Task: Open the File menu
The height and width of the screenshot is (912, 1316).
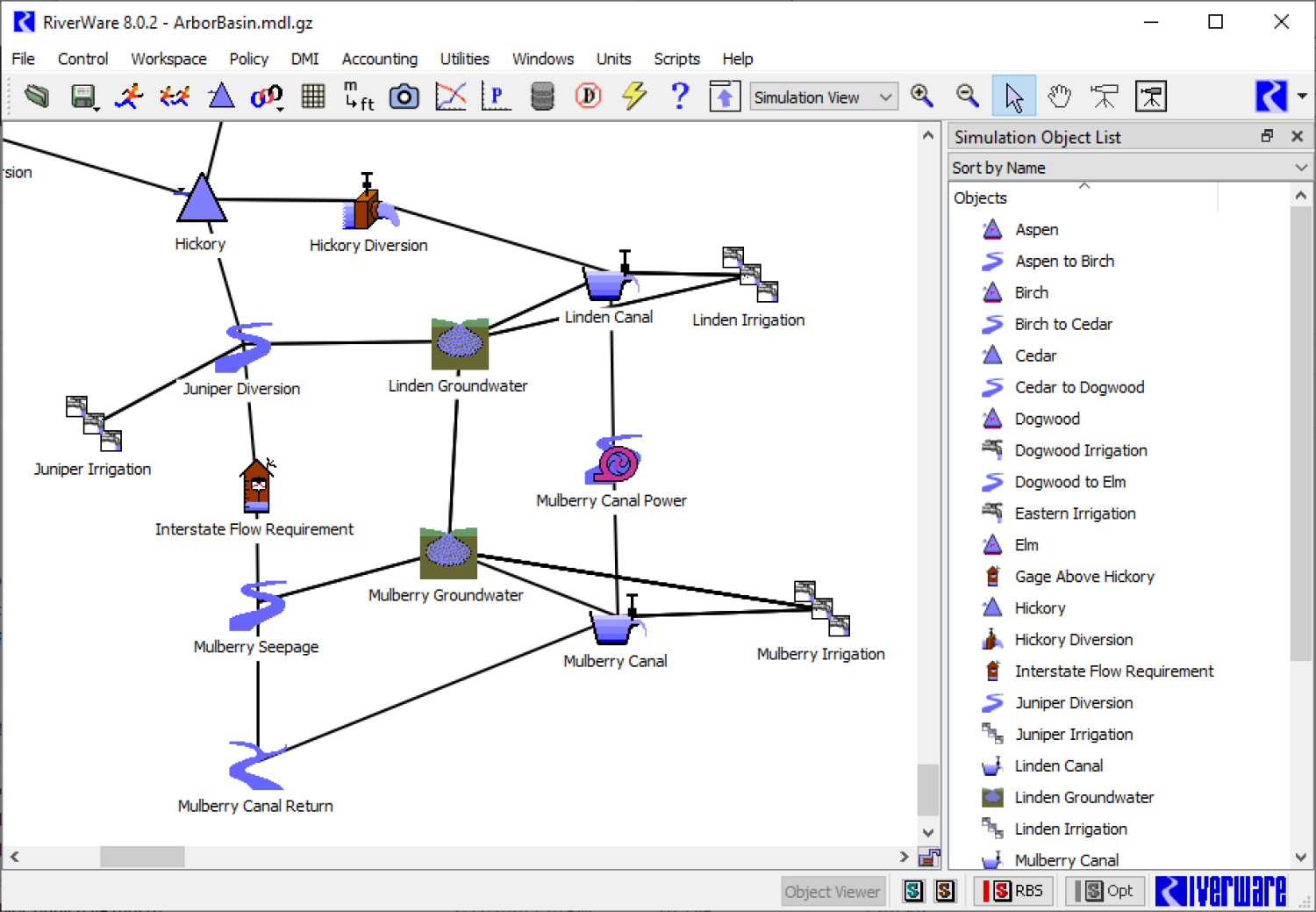Action: [x=24, y=59]
